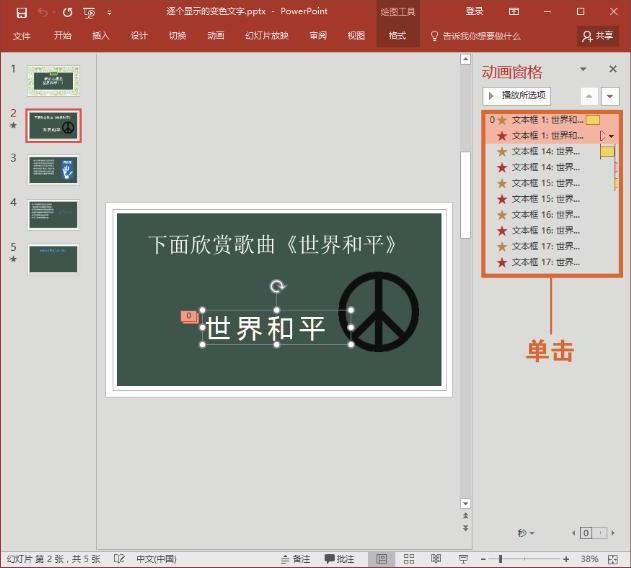This screenshot has height=568, width=631.
Task: Click the yellow timing bar of 文本框 14
Action: point(607,151)
